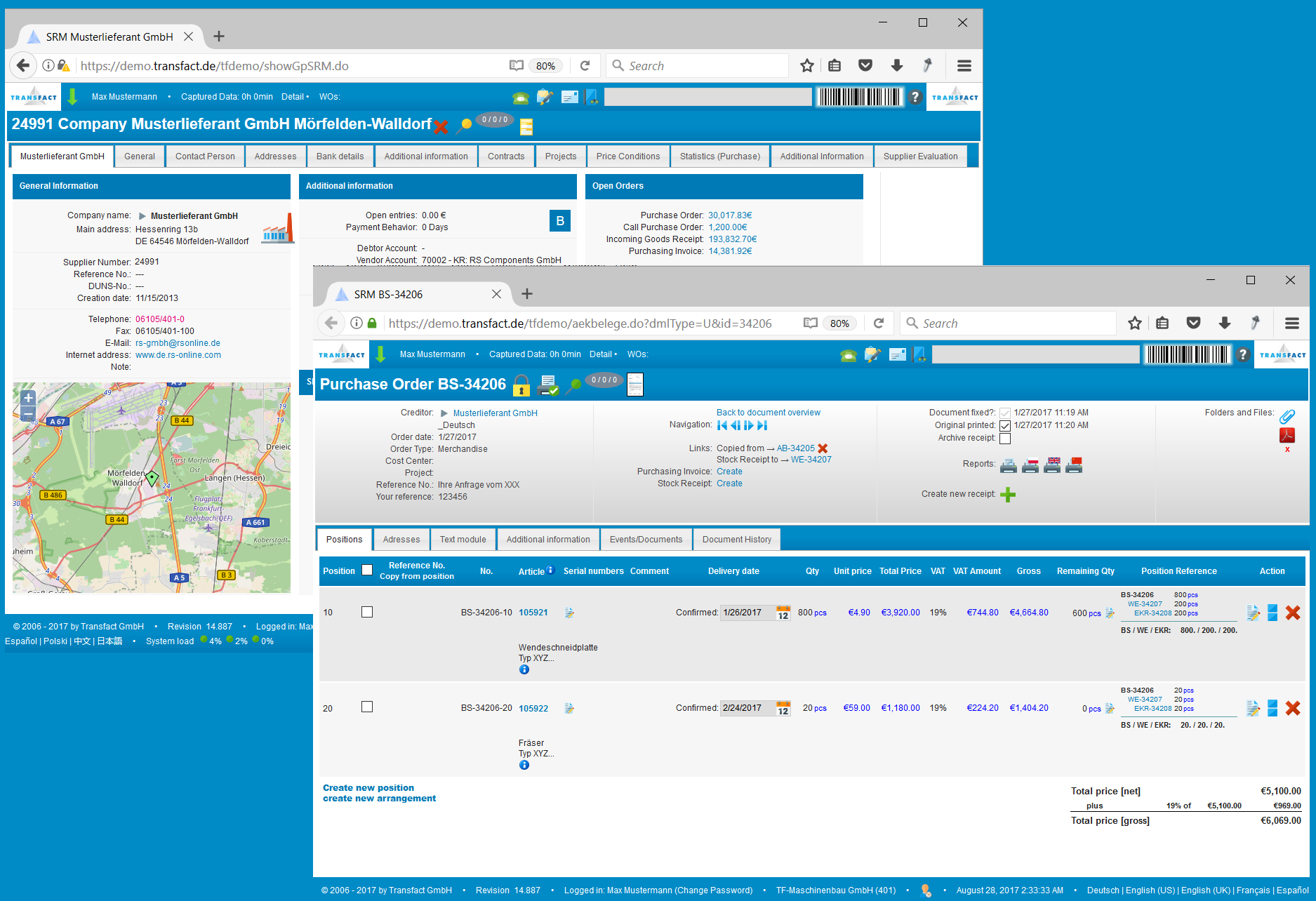Viewport: 1316px width, 901px height.
Task: Click the green plus to create new receipt
Action: (x=1008, y=495)
